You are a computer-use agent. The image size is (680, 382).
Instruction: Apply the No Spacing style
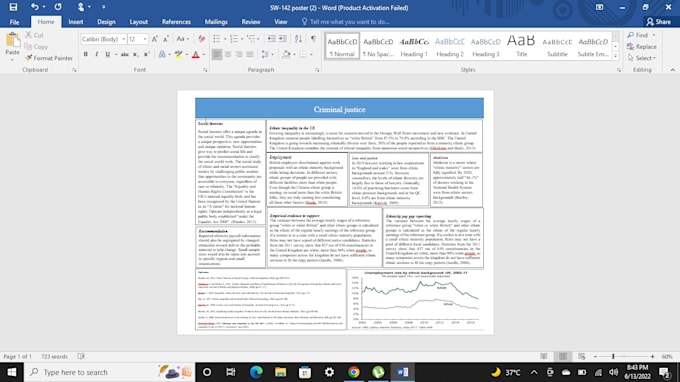378,46
